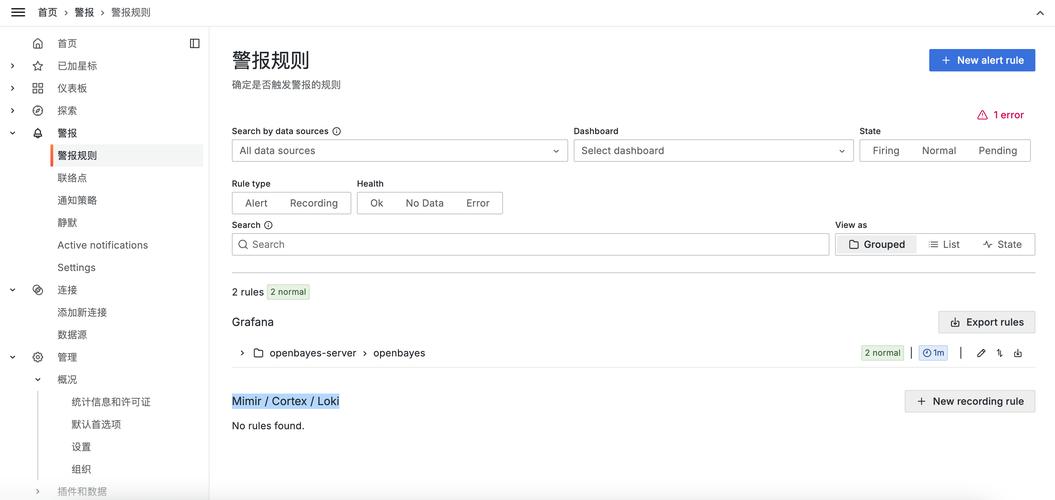
Task: Collapse the 概况 sidebar subsection
Action: coord(38,380)
